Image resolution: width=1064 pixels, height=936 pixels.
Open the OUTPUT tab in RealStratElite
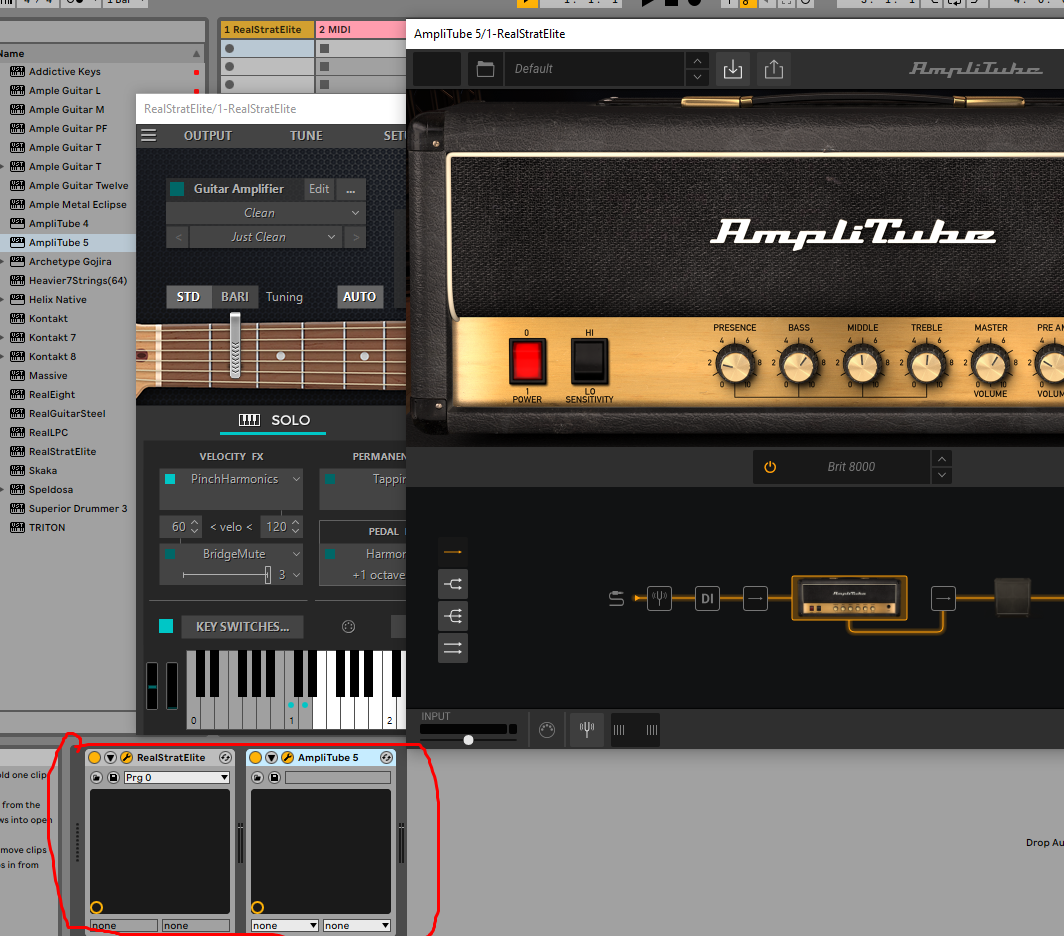pyautogui.click(x=208, y=136)
